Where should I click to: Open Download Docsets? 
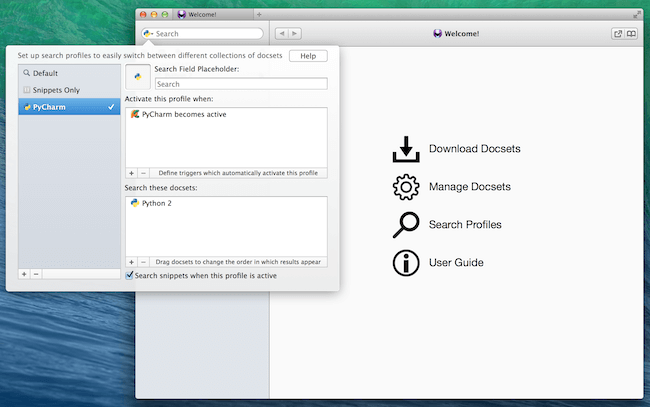pyautogui.click(x=474, y=149)
